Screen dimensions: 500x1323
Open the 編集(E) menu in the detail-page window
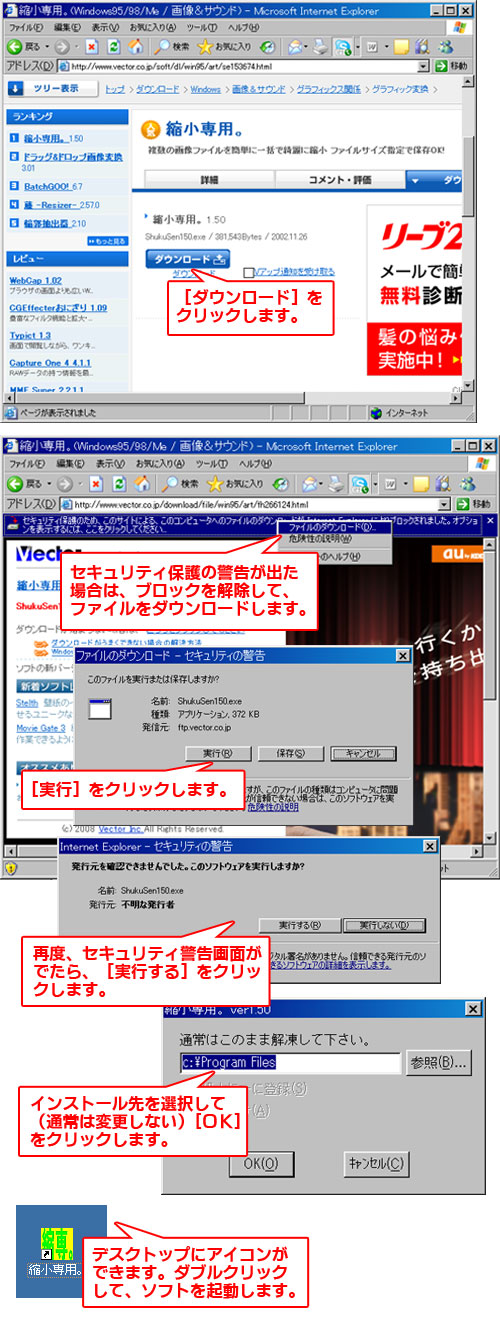pos(68,26)
